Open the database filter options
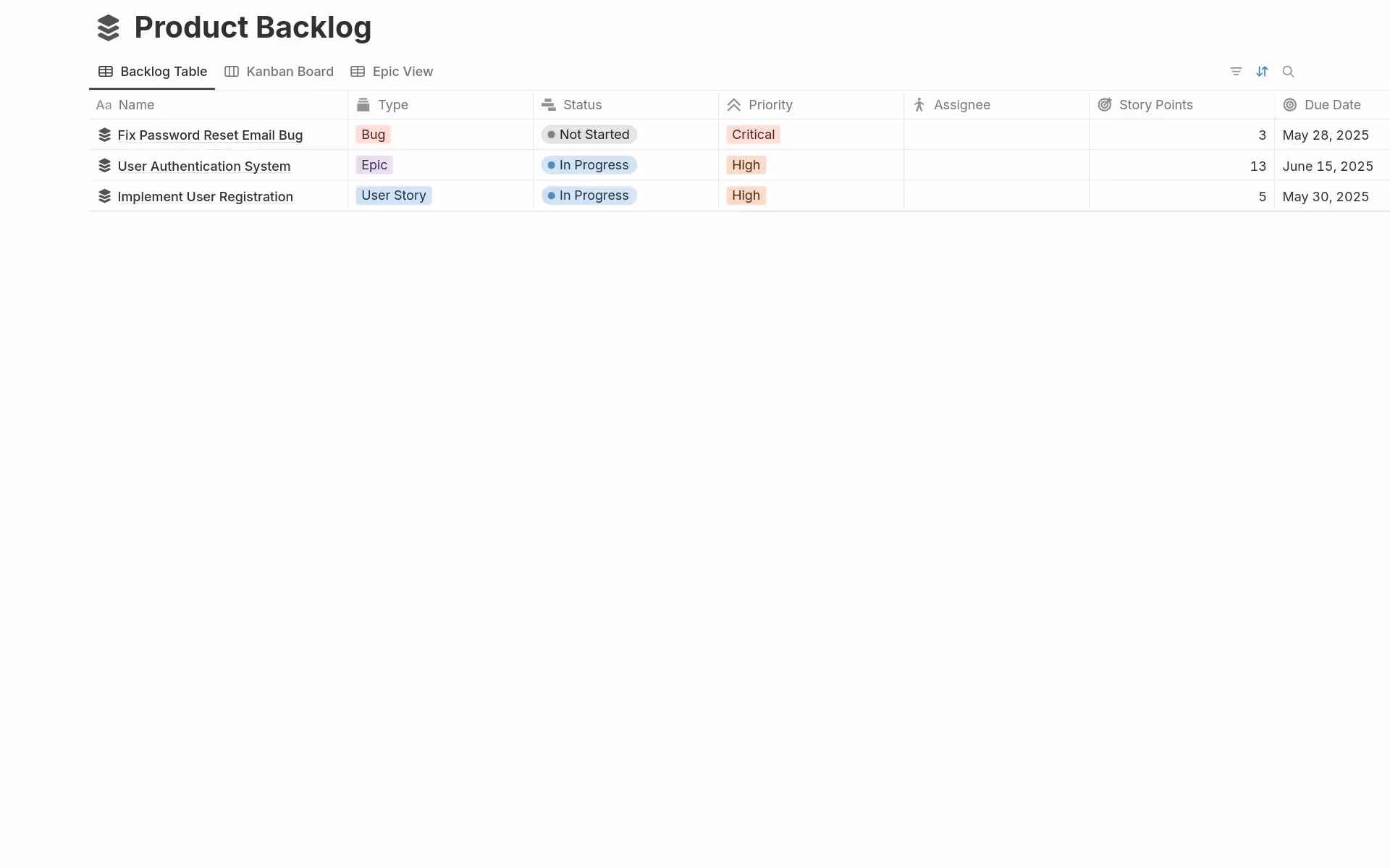The width and height of the screenshot is (1390, 868). point(1236,71)
